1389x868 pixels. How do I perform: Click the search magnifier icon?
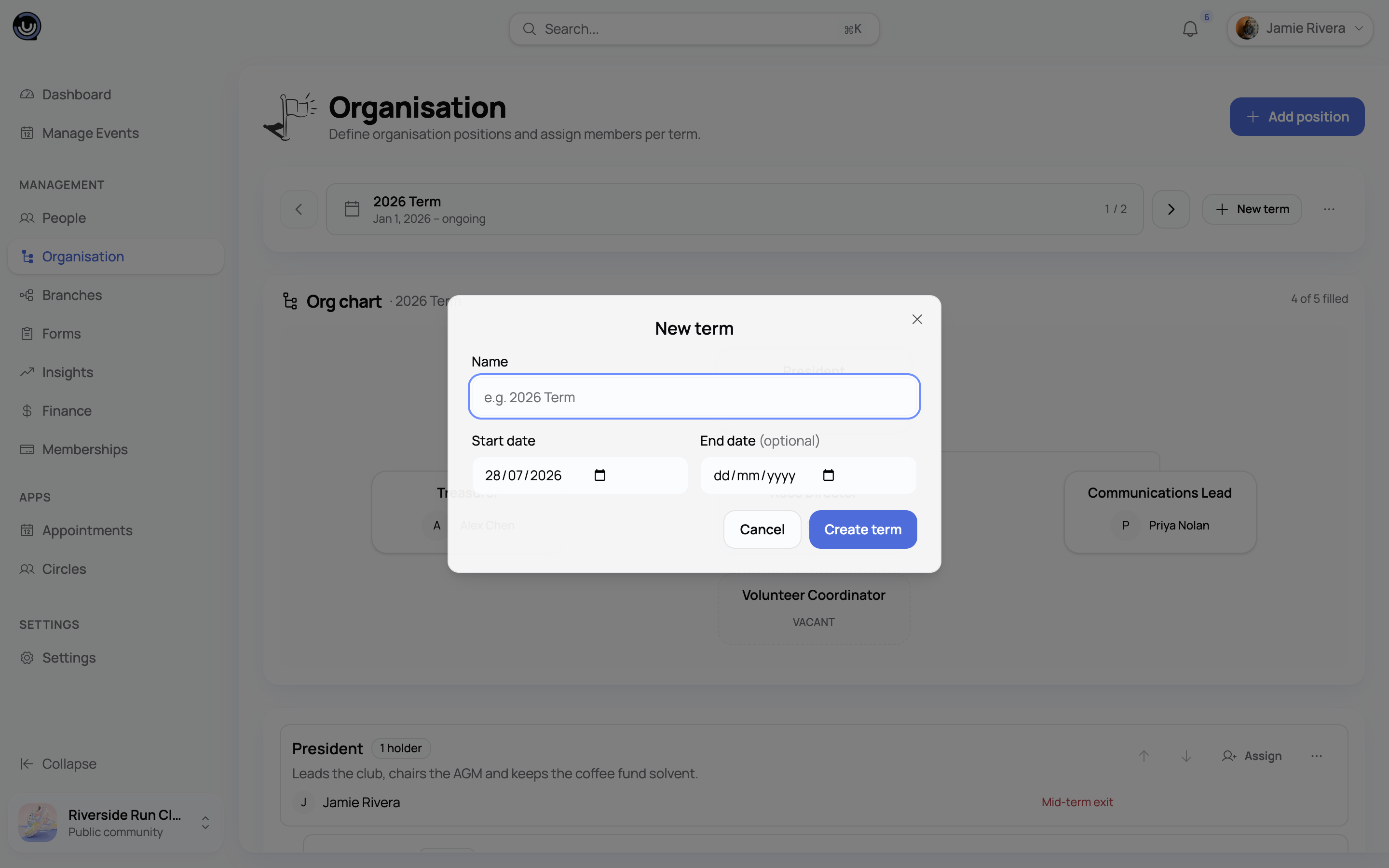(x=529, y=29)
